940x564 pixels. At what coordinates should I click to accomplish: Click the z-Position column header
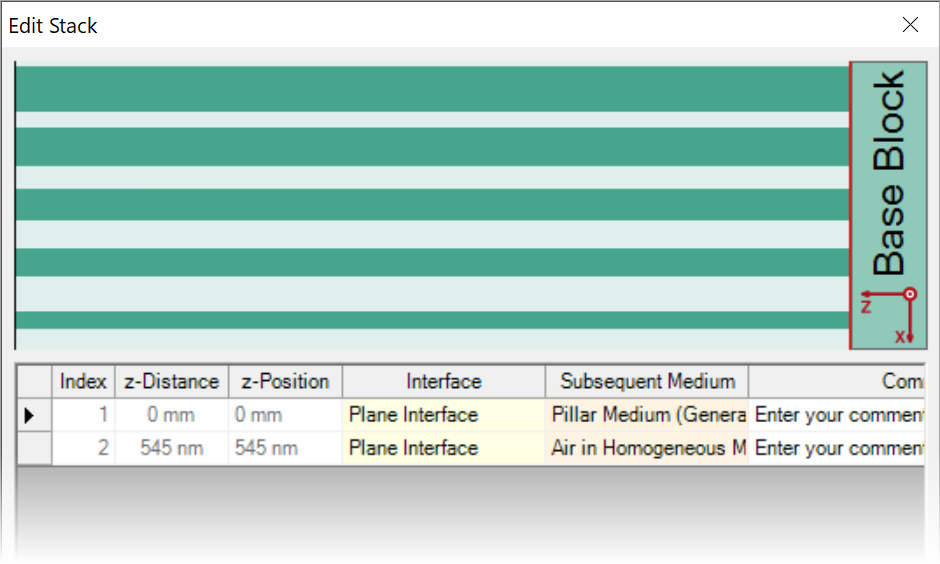(285, 381)
